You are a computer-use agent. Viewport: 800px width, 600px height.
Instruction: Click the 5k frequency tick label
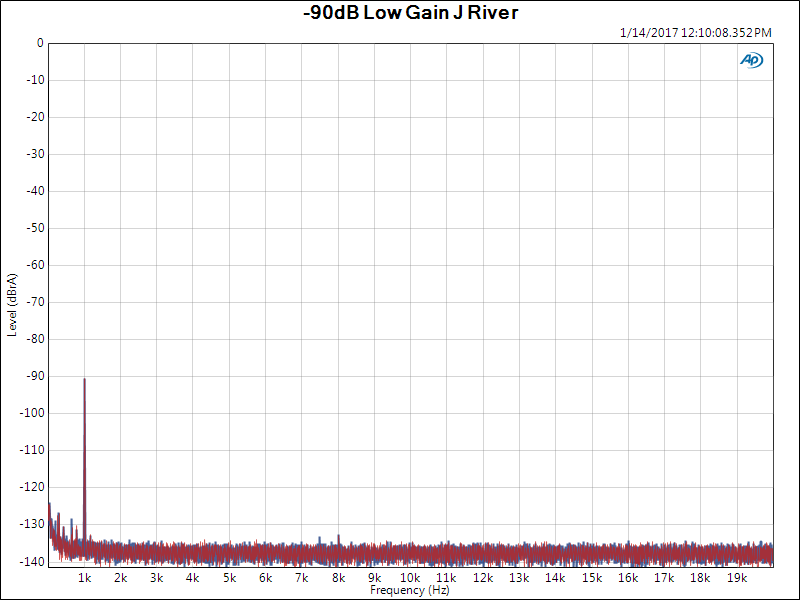tap(230, 578)
